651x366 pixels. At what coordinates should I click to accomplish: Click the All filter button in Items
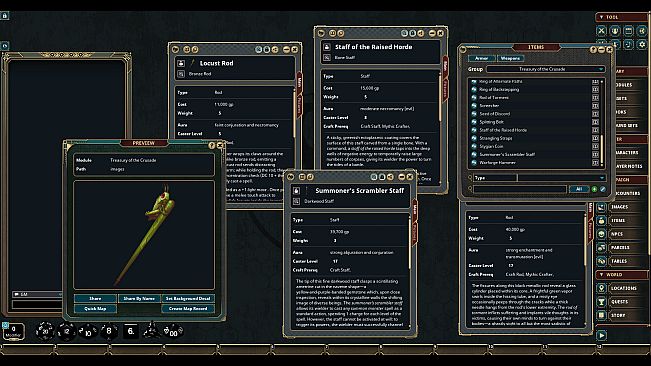(579, 189)
